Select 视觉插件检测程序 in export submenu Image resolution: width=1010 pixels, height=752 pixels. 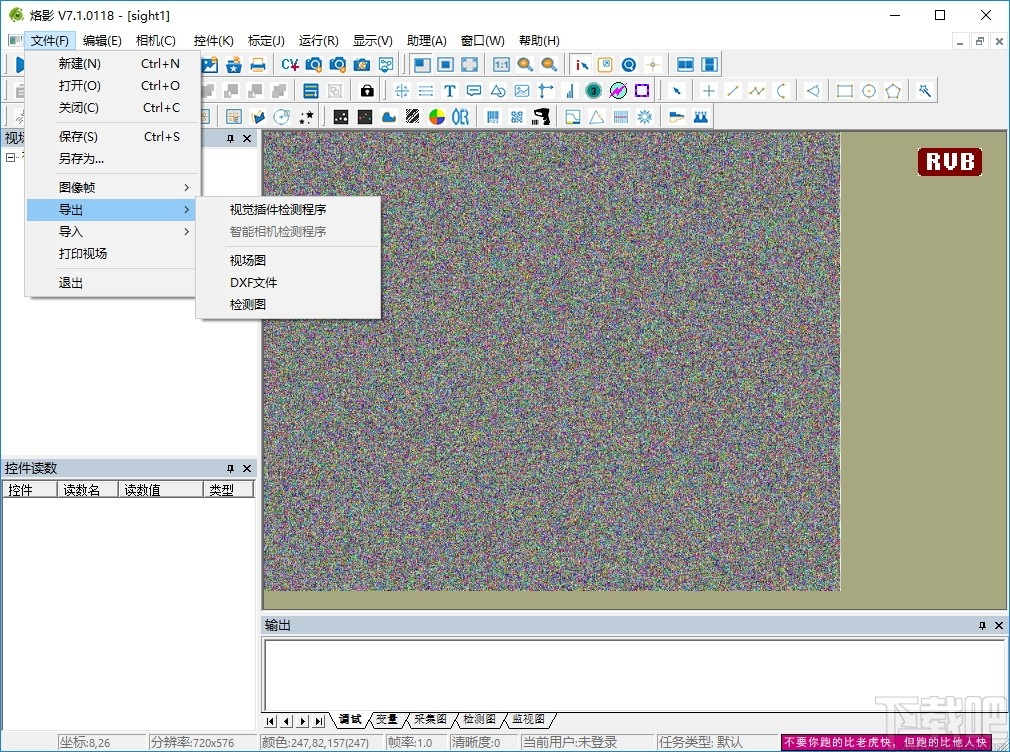pos(288,210)
